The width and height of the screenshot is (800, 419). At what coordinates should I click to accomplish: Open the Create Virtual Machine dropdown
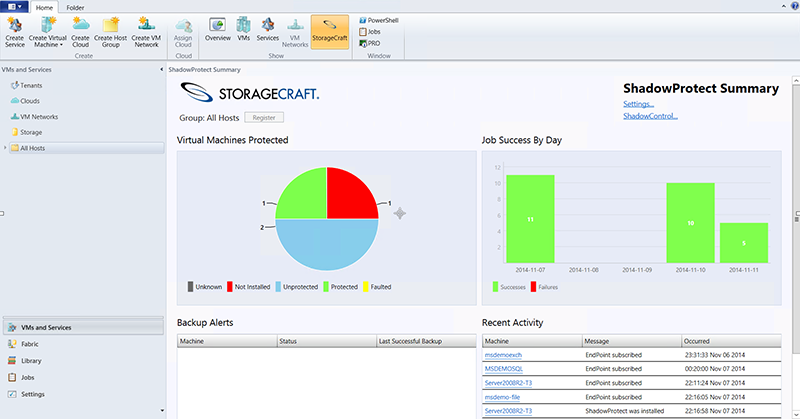tap(47, 32)
